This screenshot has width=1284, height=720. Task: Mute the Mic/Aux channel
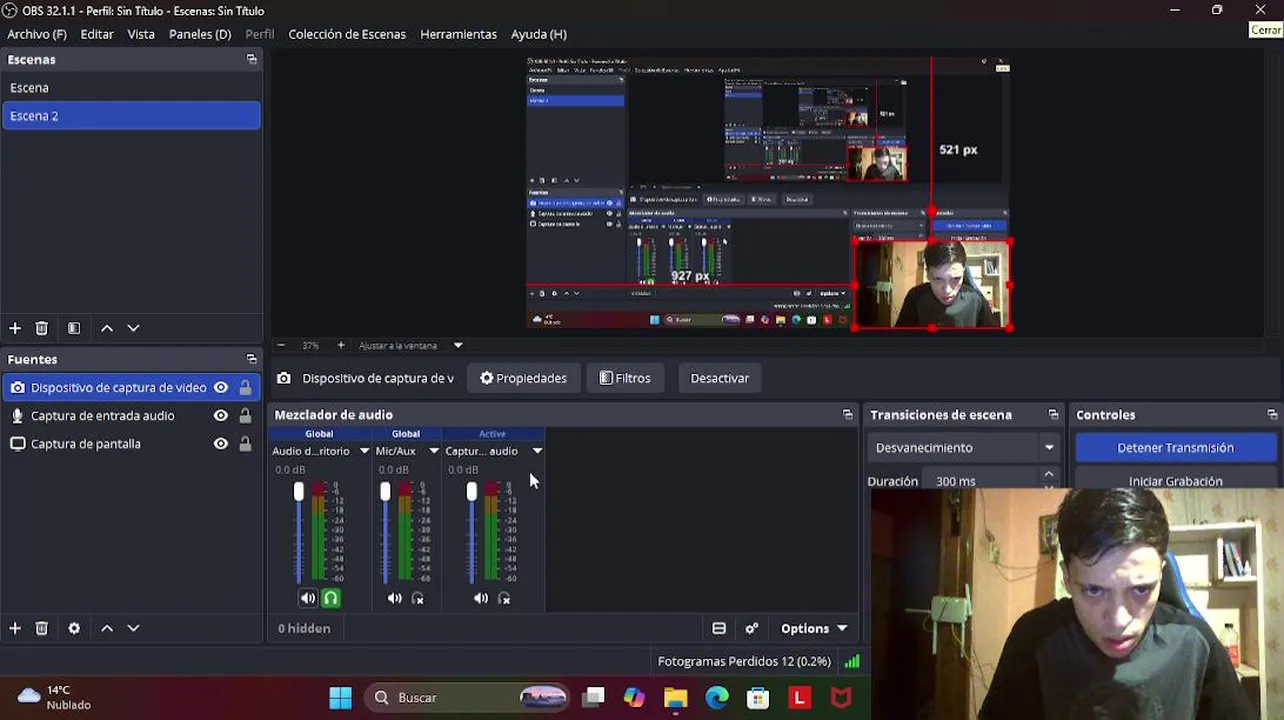(395, 598)
